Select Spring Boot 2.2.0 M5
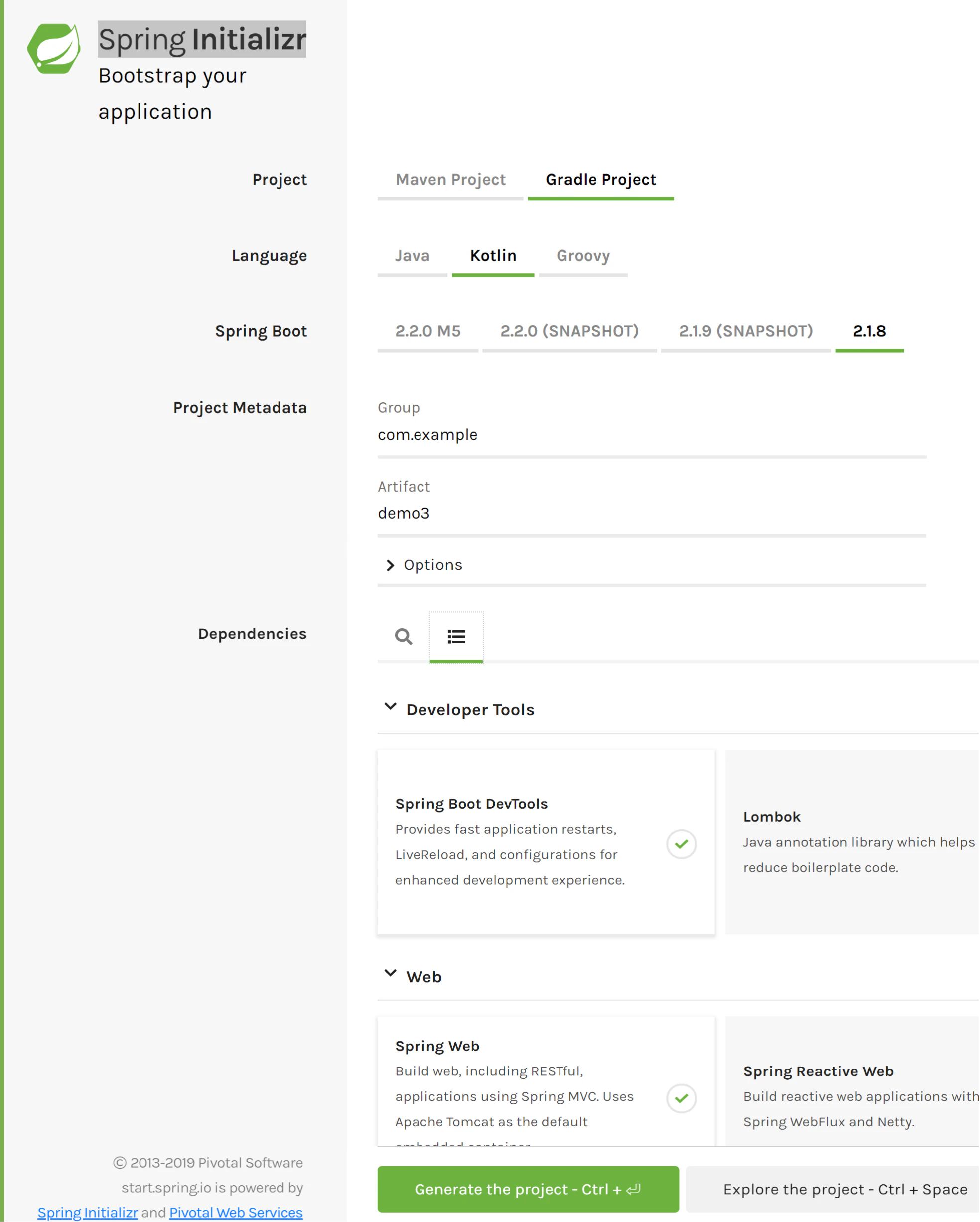 pos(427,333)
